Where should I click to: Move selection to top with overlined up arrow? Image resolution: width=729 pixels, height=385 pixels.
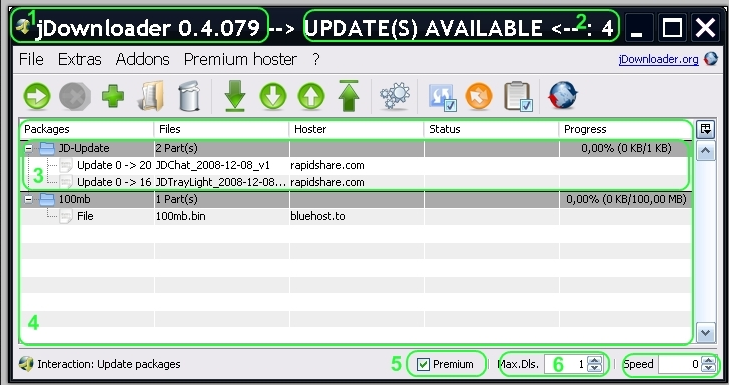349,96
